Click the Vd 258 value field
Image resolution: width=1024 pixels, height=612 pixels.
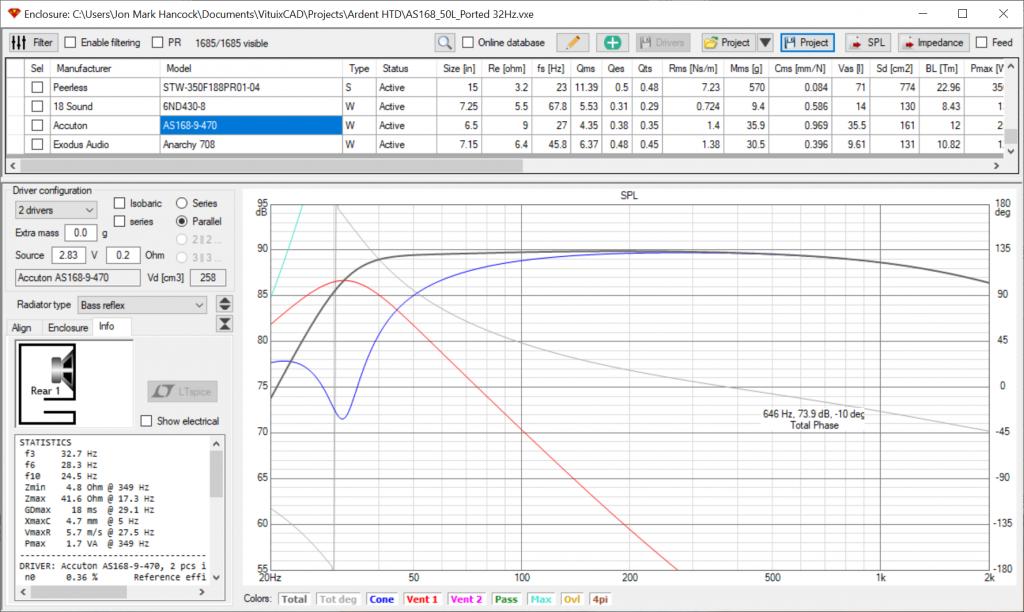pos(208,278)
